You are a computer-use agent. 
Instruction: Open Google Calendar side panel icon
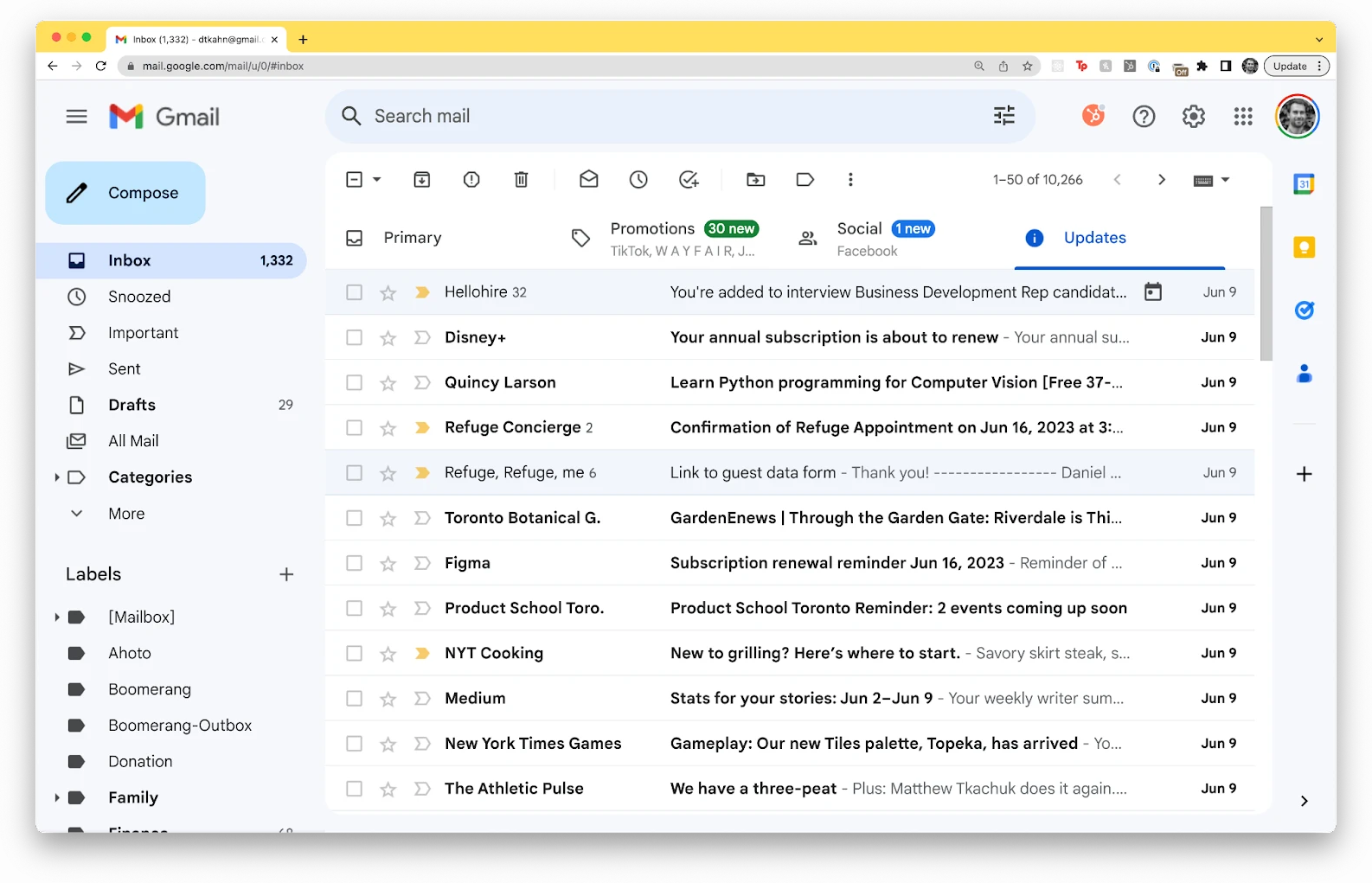[x=1305, y=183]
